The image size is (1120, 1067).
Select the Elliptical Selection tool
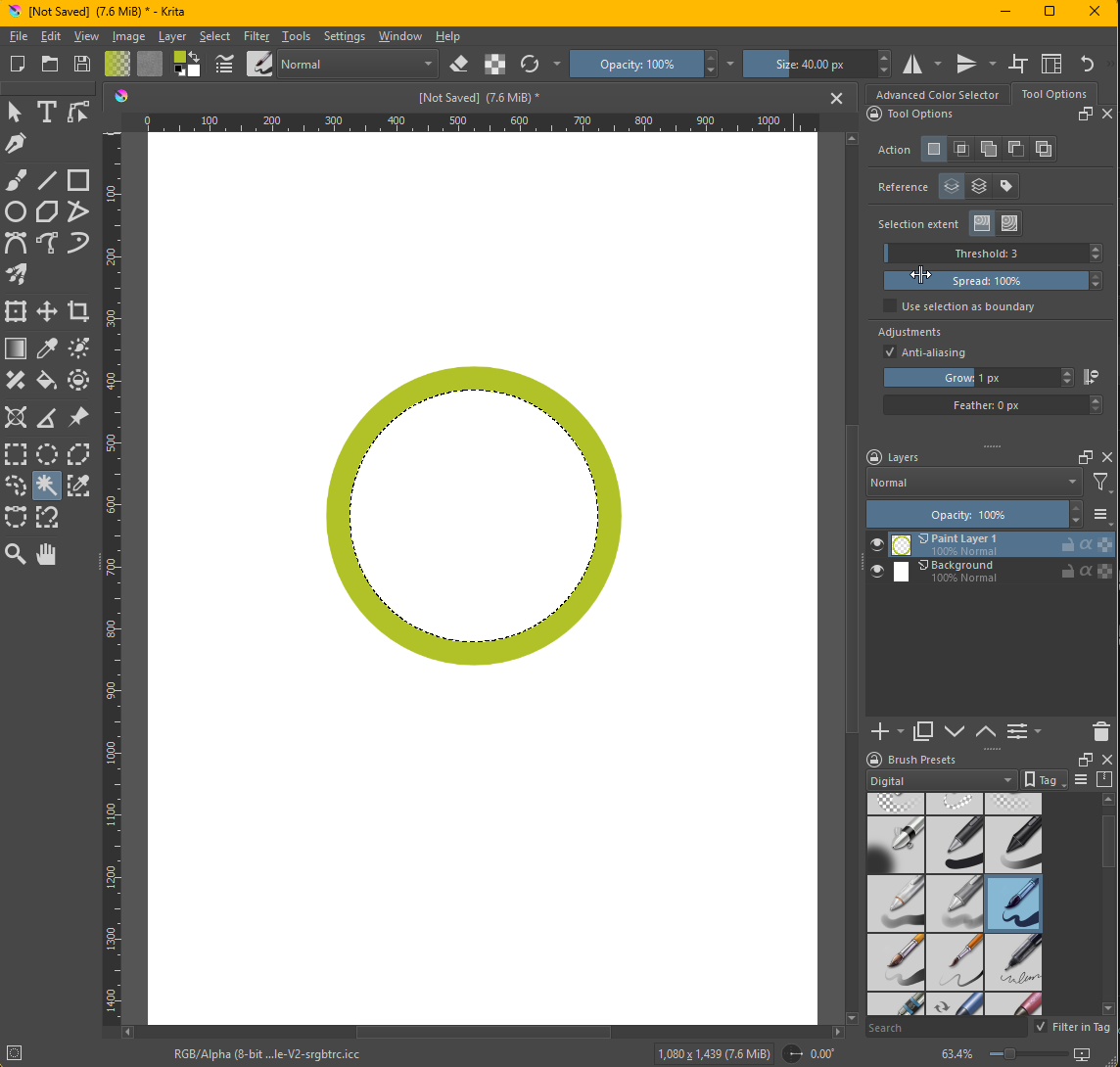[x=46, y=454]
